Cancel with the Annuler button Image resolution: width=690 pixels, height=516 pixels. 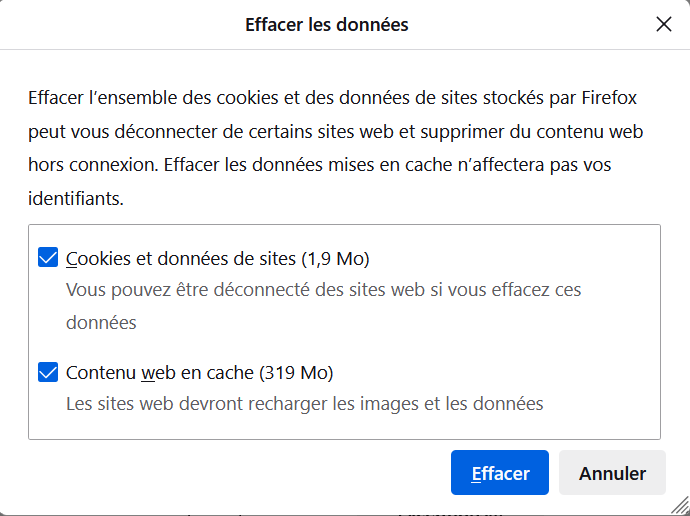612,473
